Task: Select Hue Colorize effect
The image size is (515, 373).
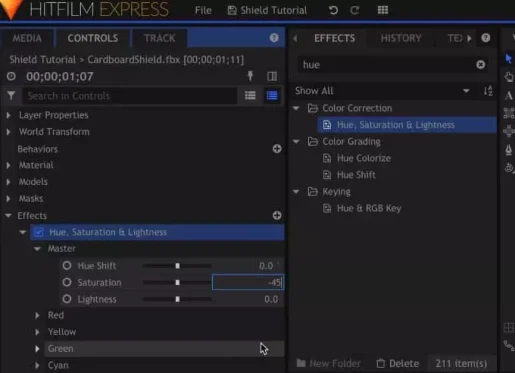Action: point(364,158)
